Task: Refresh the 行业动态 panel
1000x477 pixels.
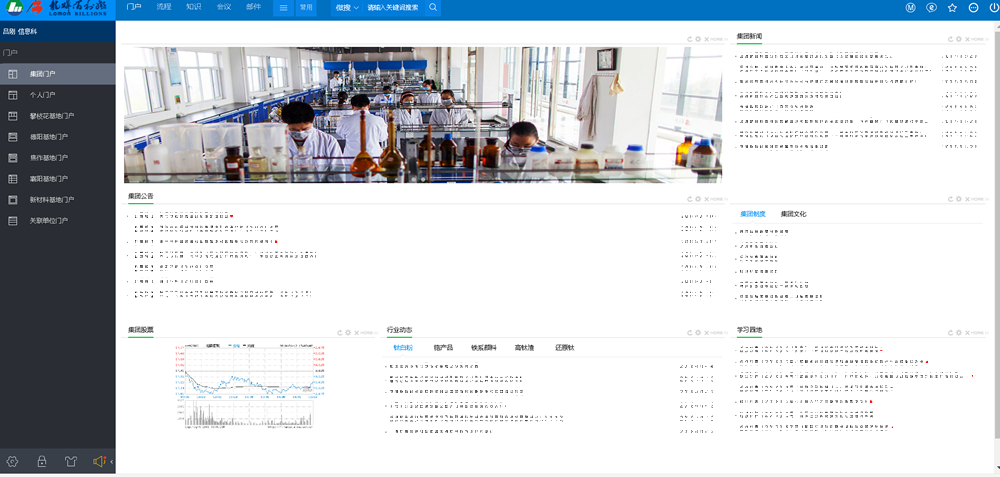Action: pos(690,332)
